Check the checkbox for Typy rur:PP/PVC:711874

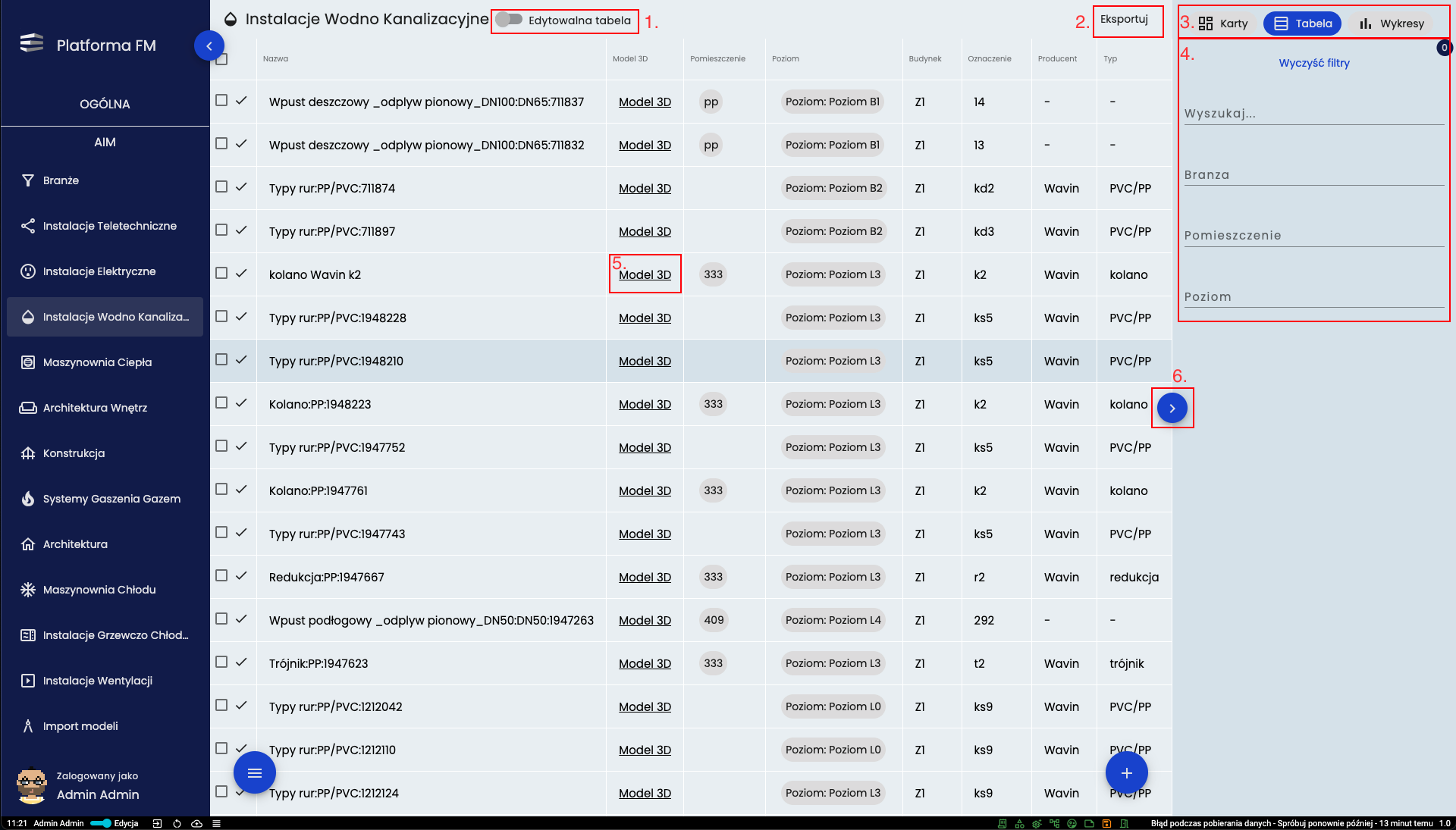tap(221, 186)
